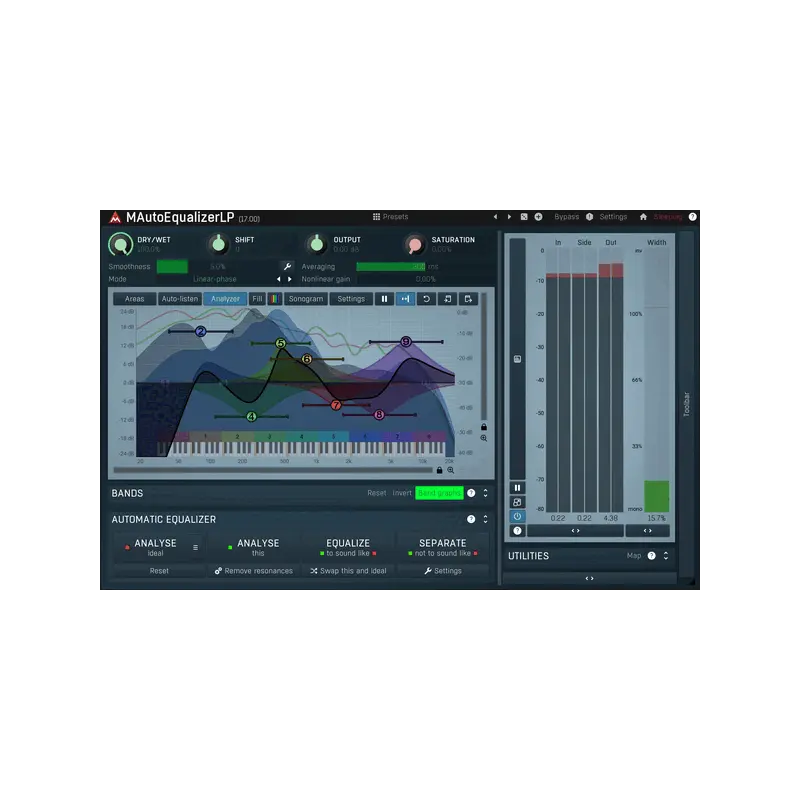Click the Smoothness slider bar
The width and height of the screenshot is (800, 800).
(x=218, y=267)
